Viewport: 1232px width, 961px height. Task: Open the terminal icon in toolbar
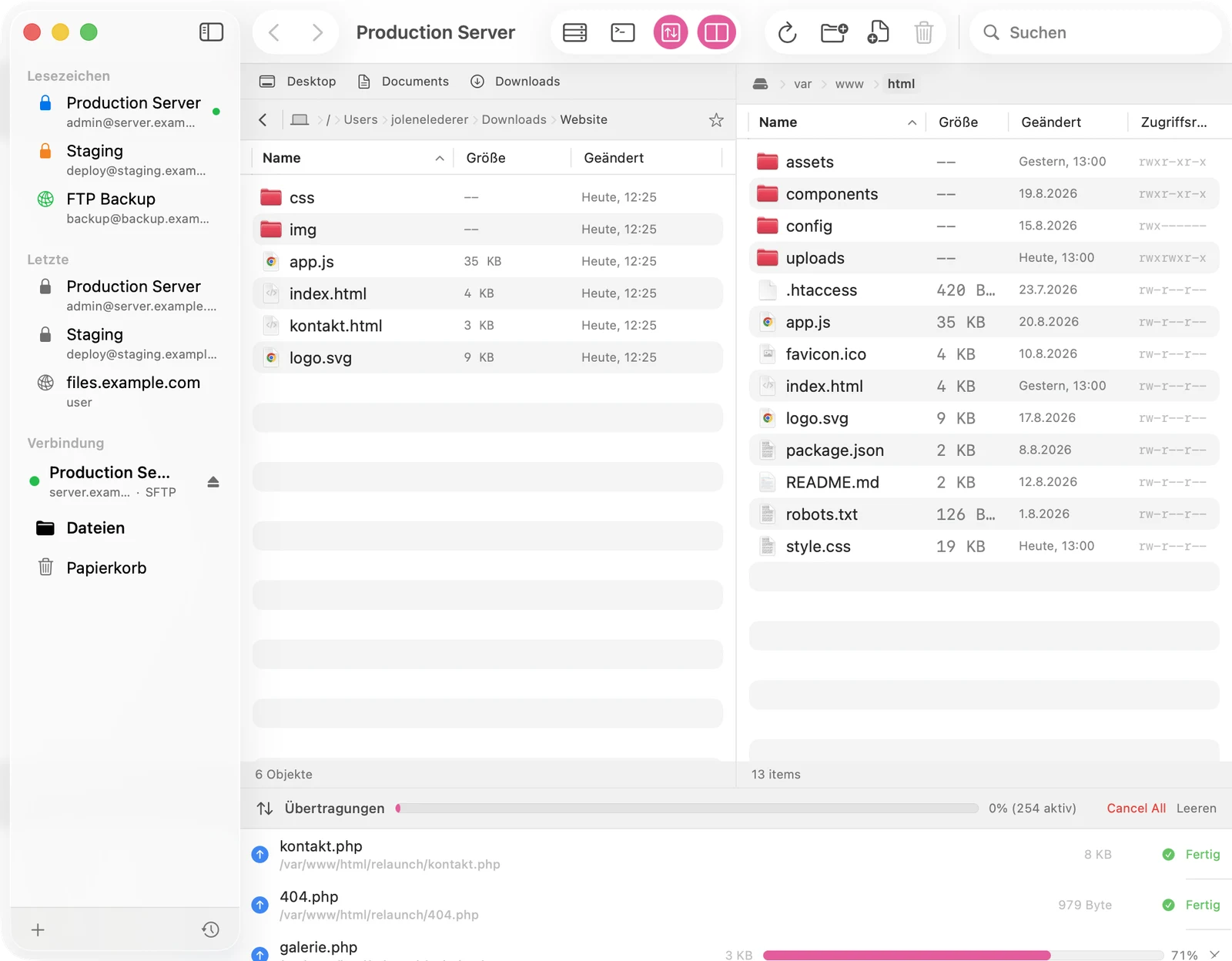coord(622,32)
